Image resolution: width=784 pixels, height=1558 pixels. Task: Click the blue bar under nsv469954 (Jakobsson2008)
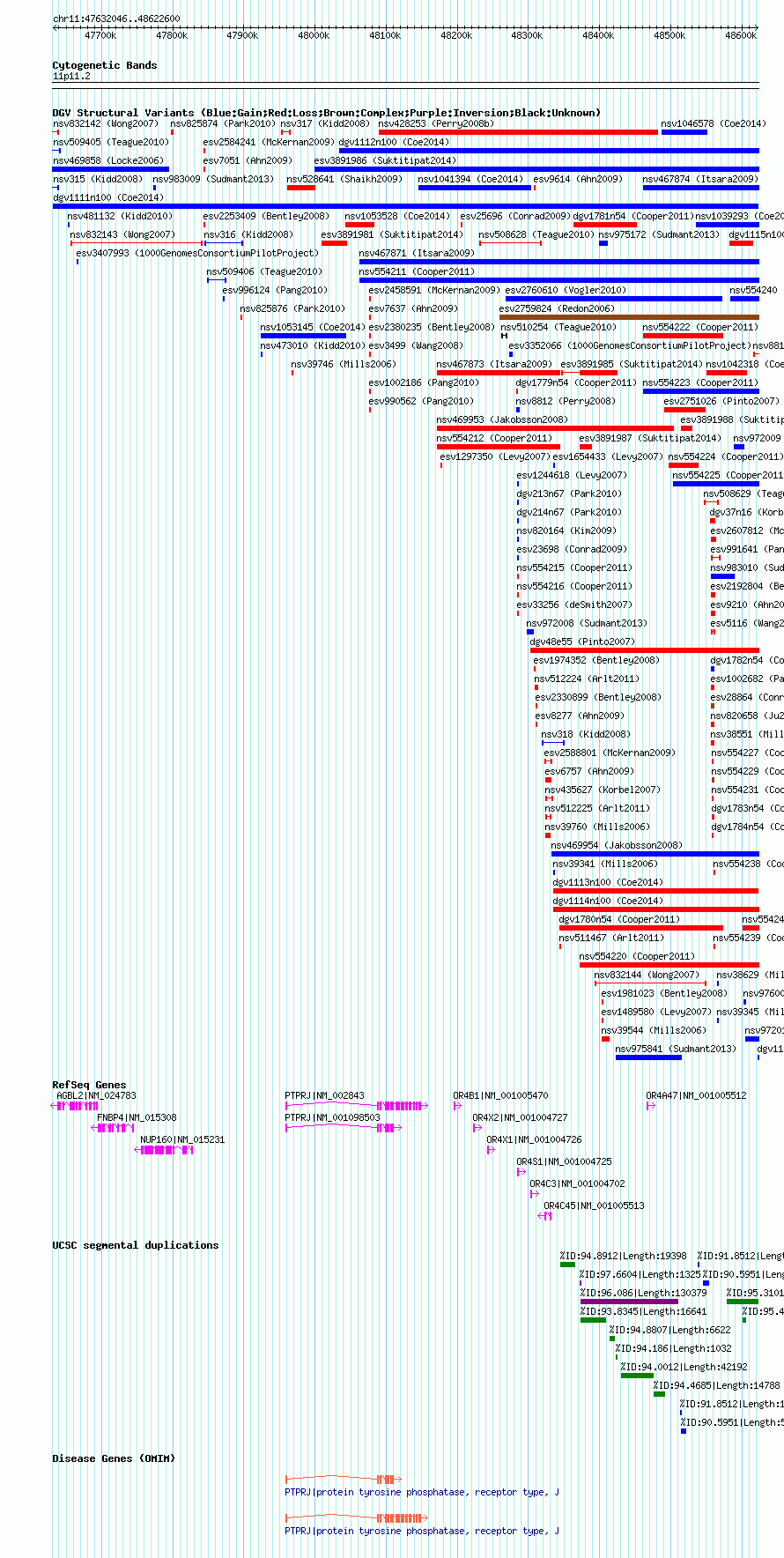pyautogui.click(x=655, y=854)
